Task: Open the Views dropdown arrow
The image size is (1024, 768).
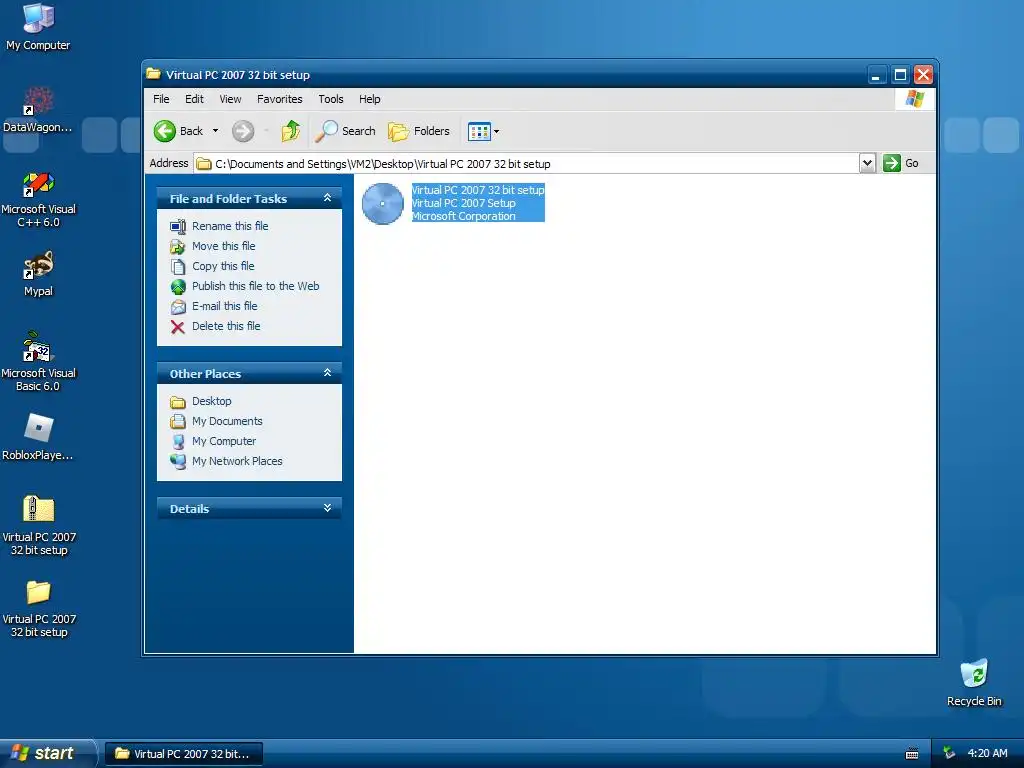Action: point(496,131)
